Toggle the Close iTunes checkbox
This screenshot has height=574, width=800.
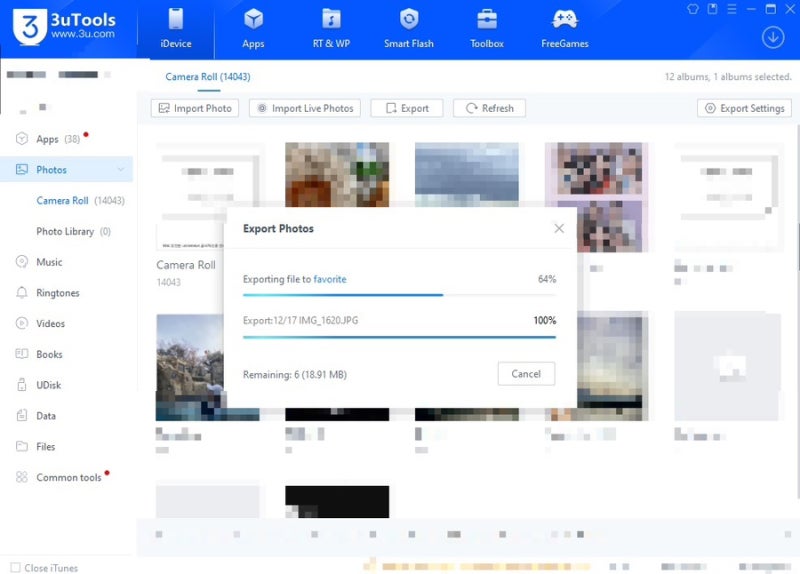(16, 567)
